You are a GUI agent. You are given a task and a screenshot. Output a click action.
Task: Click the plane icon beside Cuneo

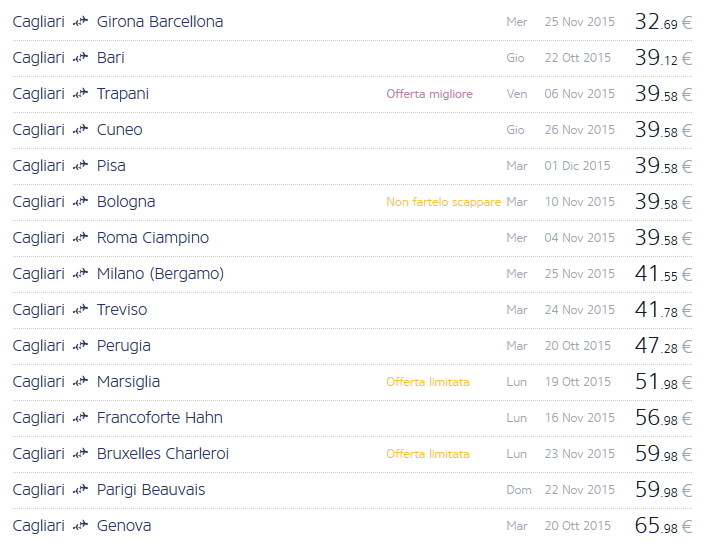(x=81, y=130)
